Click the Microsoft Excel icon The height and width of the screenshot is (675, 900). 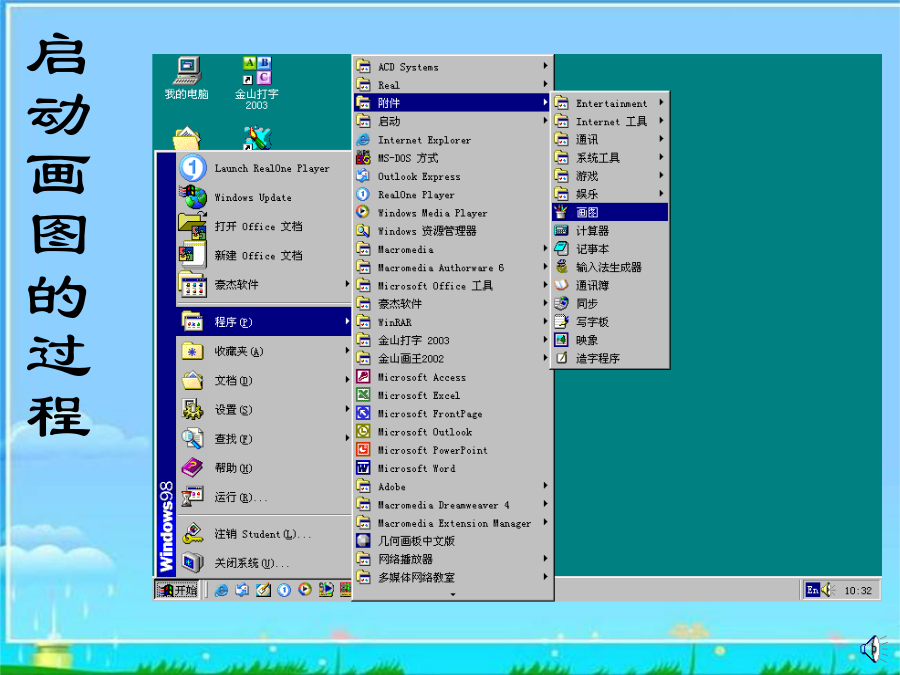tap(363, 395)
